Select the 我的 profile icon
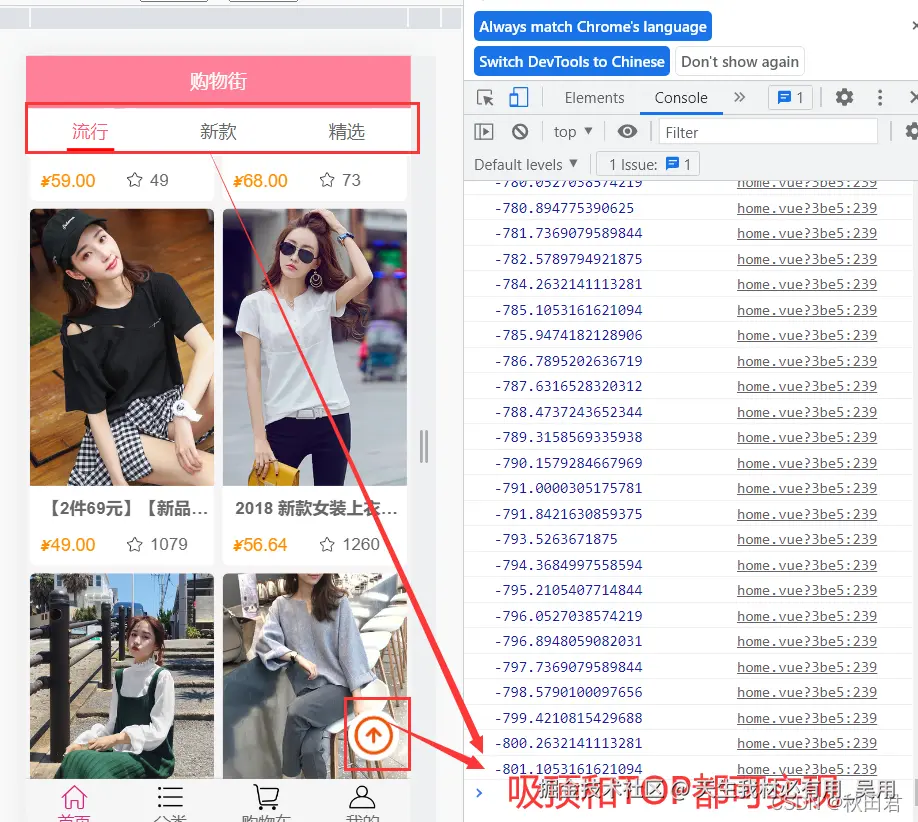 pyautogui.click(x=361, y=795)
